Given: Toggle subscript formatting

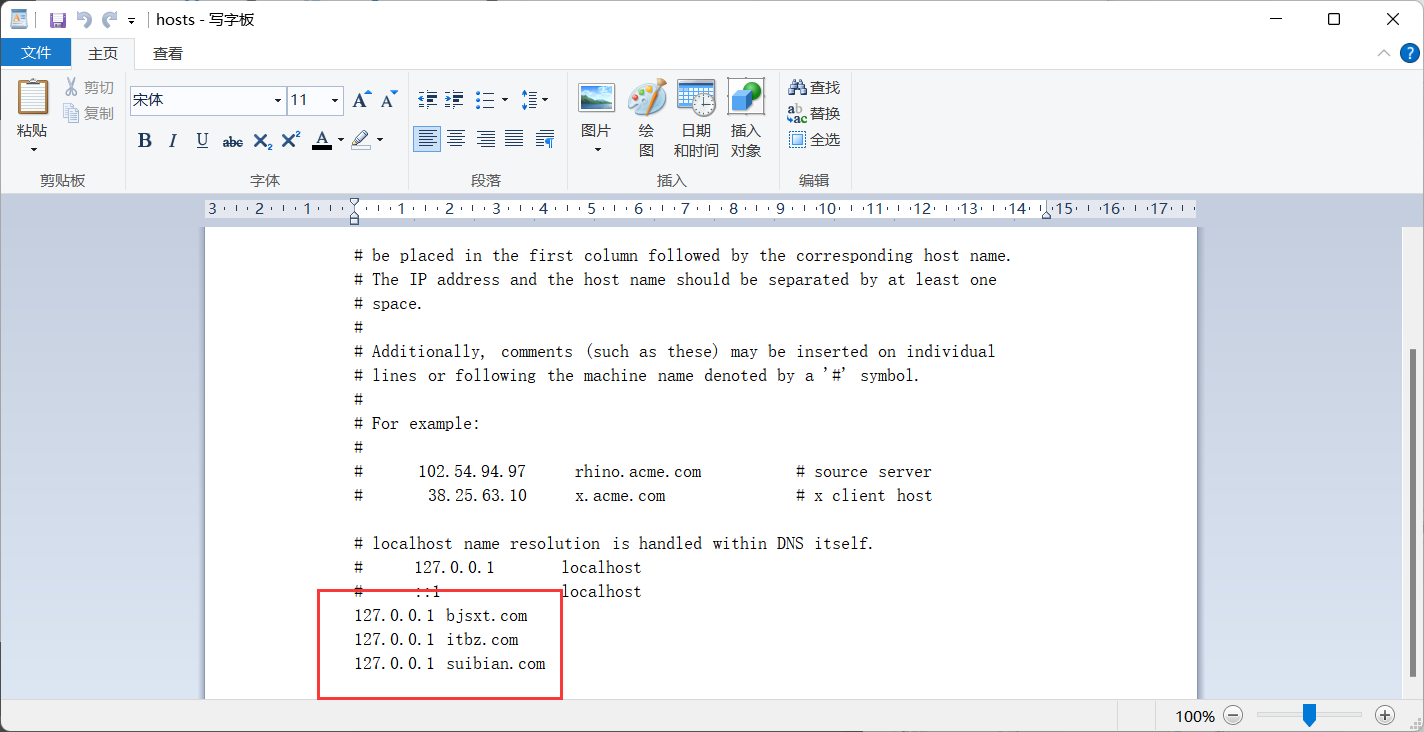Looking at the screenshot, I should coord(262,140).
